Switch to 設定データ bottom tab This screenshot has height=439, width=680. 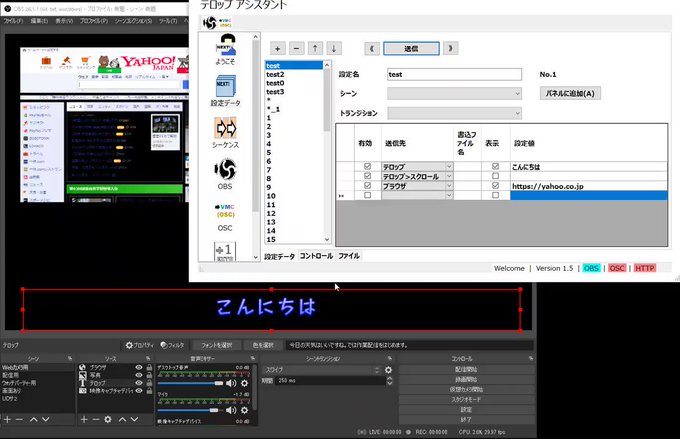pyautogui.click(x=280, y=256)
